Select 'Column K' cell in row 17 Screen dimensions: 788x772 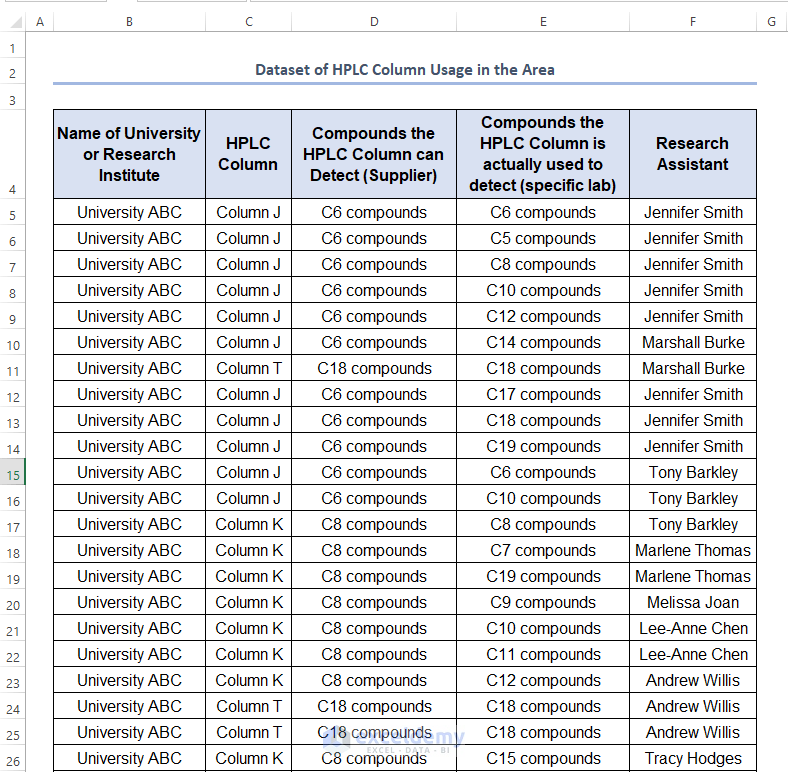point(248,524)
